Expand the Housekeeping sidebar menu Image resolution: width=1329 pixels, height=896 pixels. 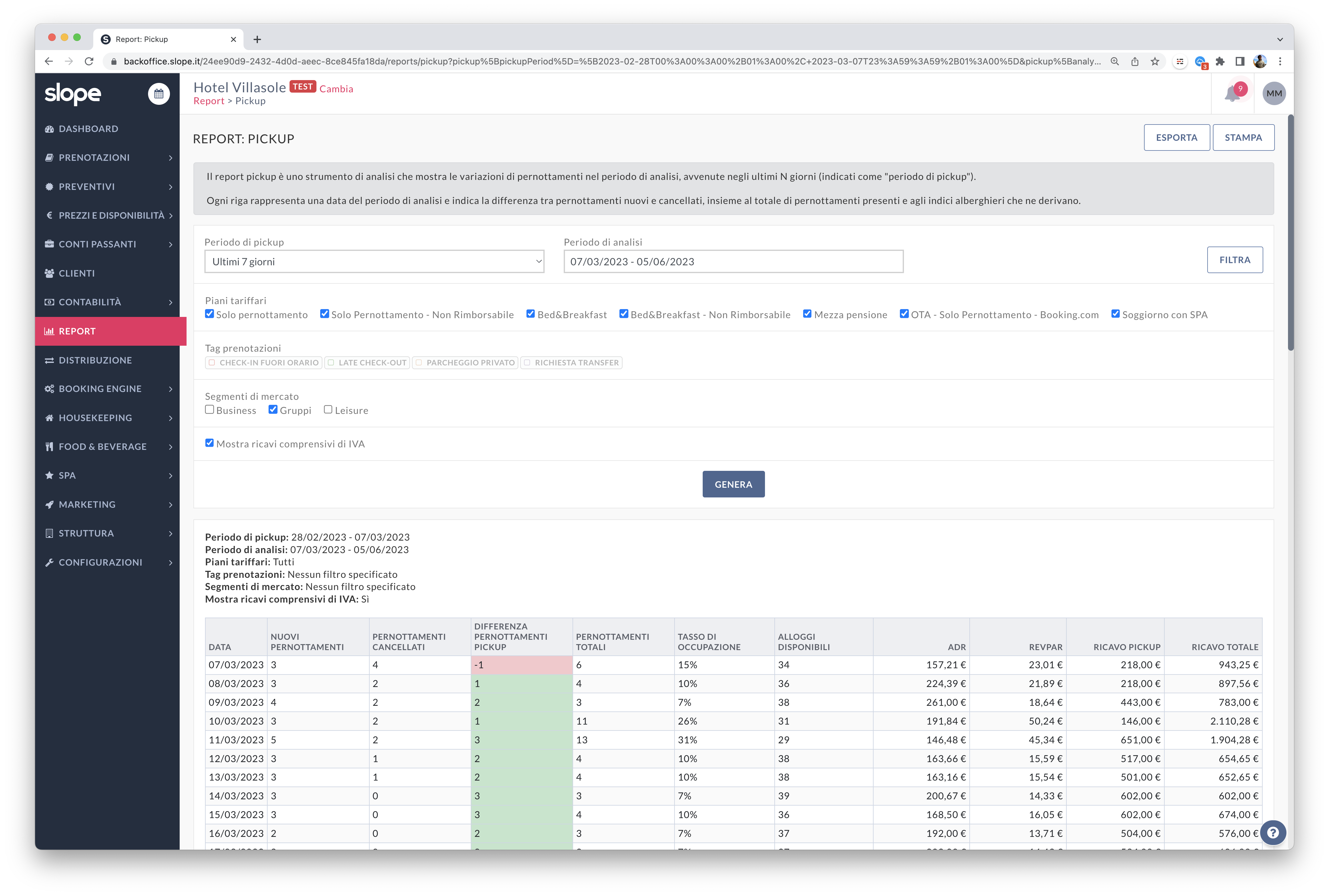pyautogui.click(x=107, y=418)
